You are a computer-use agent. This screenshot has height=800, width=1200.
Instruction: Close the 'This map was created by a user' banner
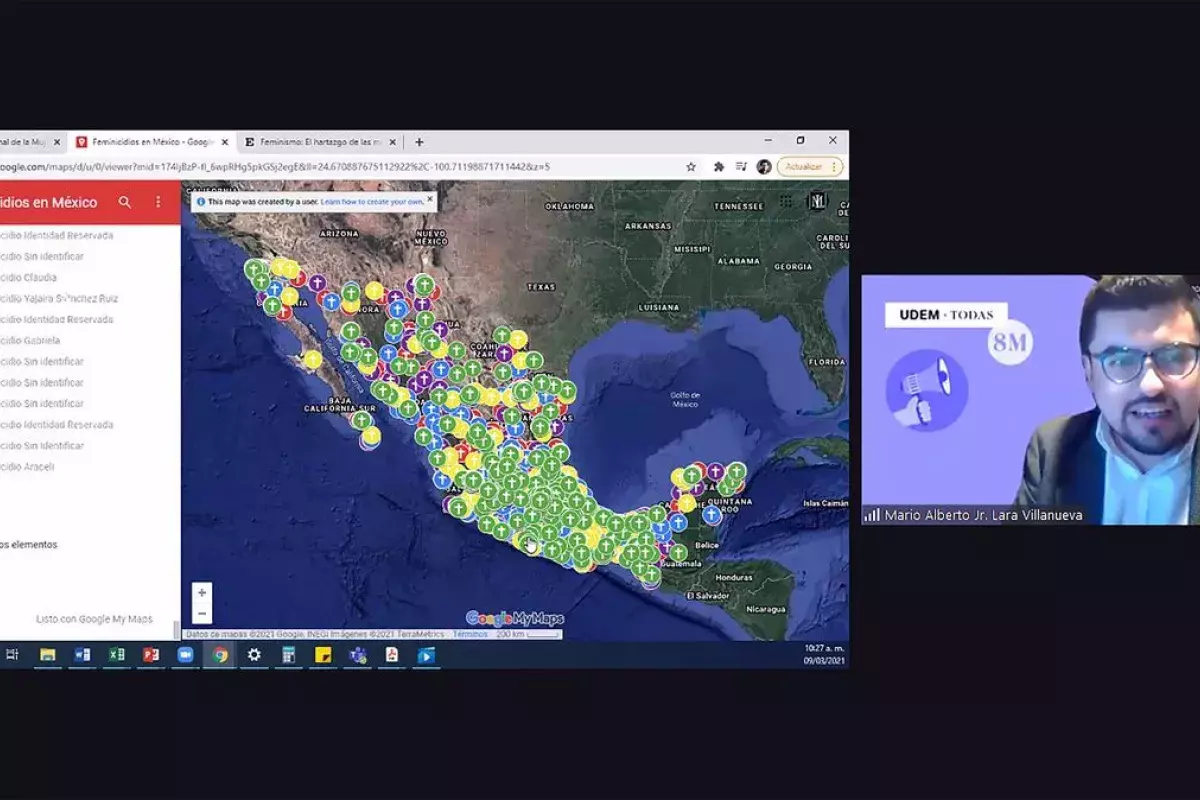[430, 200]
